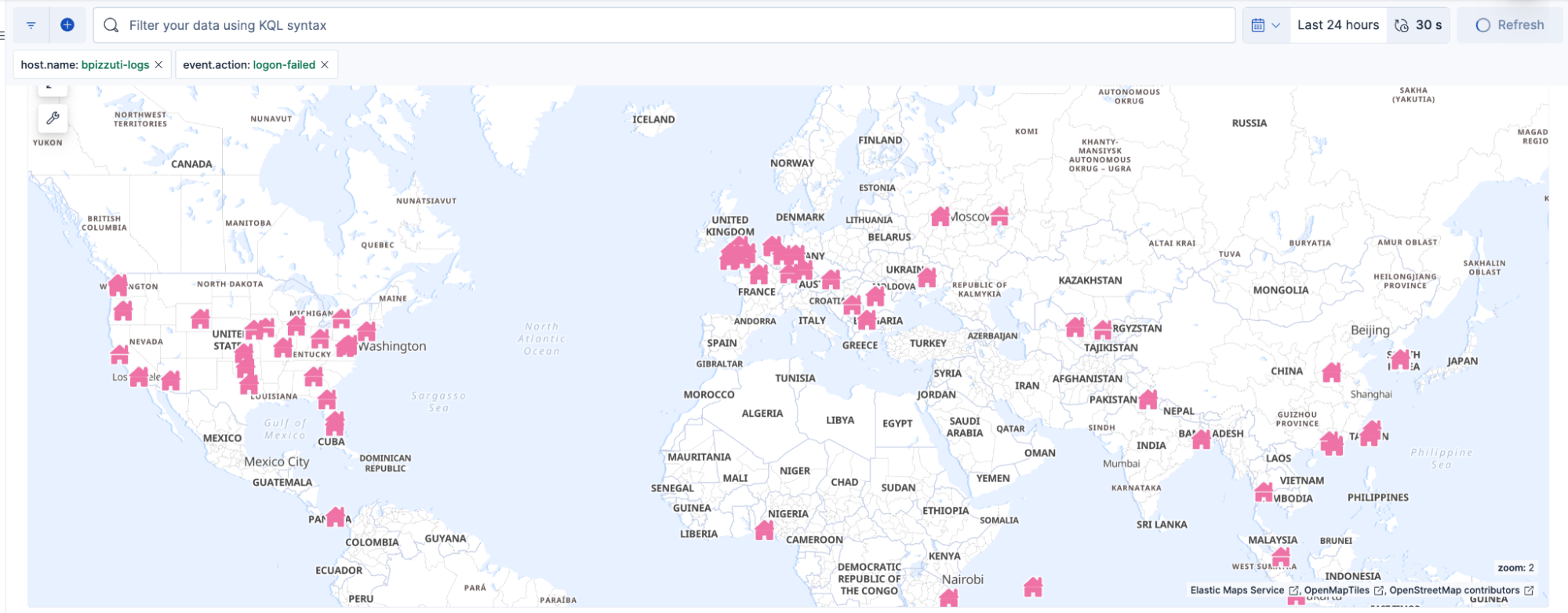Click the house marker over Cambodia

point(1264,492)
